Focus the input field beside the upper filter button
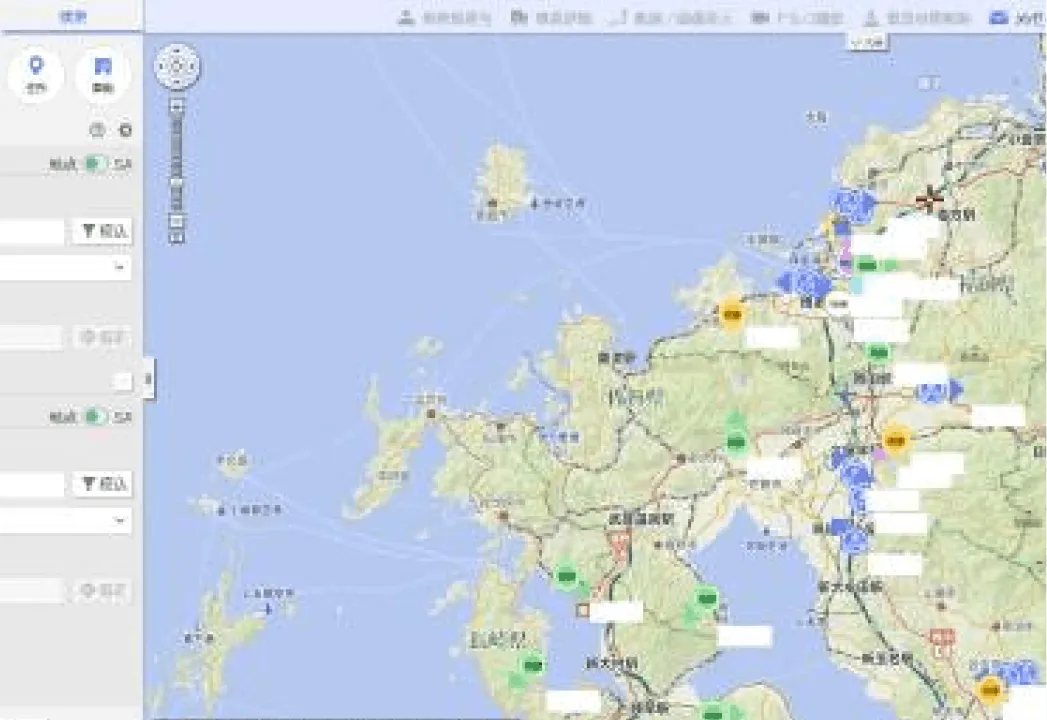This screenshot has height=720, width=1047. tap(32, 231)
